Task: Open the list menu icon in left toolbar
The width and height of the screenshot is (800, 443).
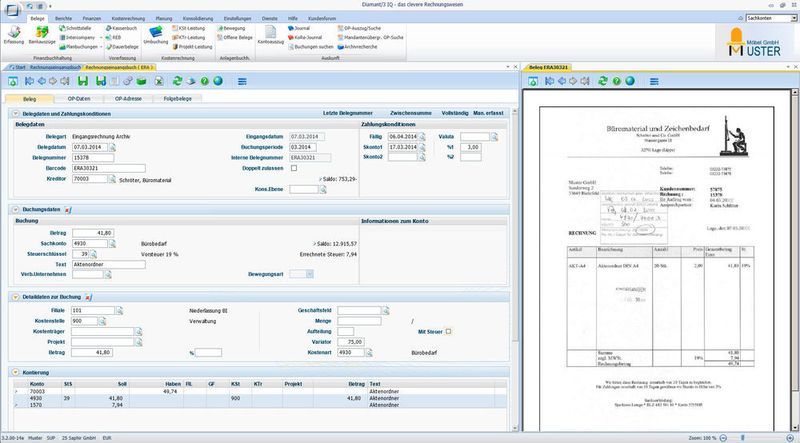Action: pos(242,81)
